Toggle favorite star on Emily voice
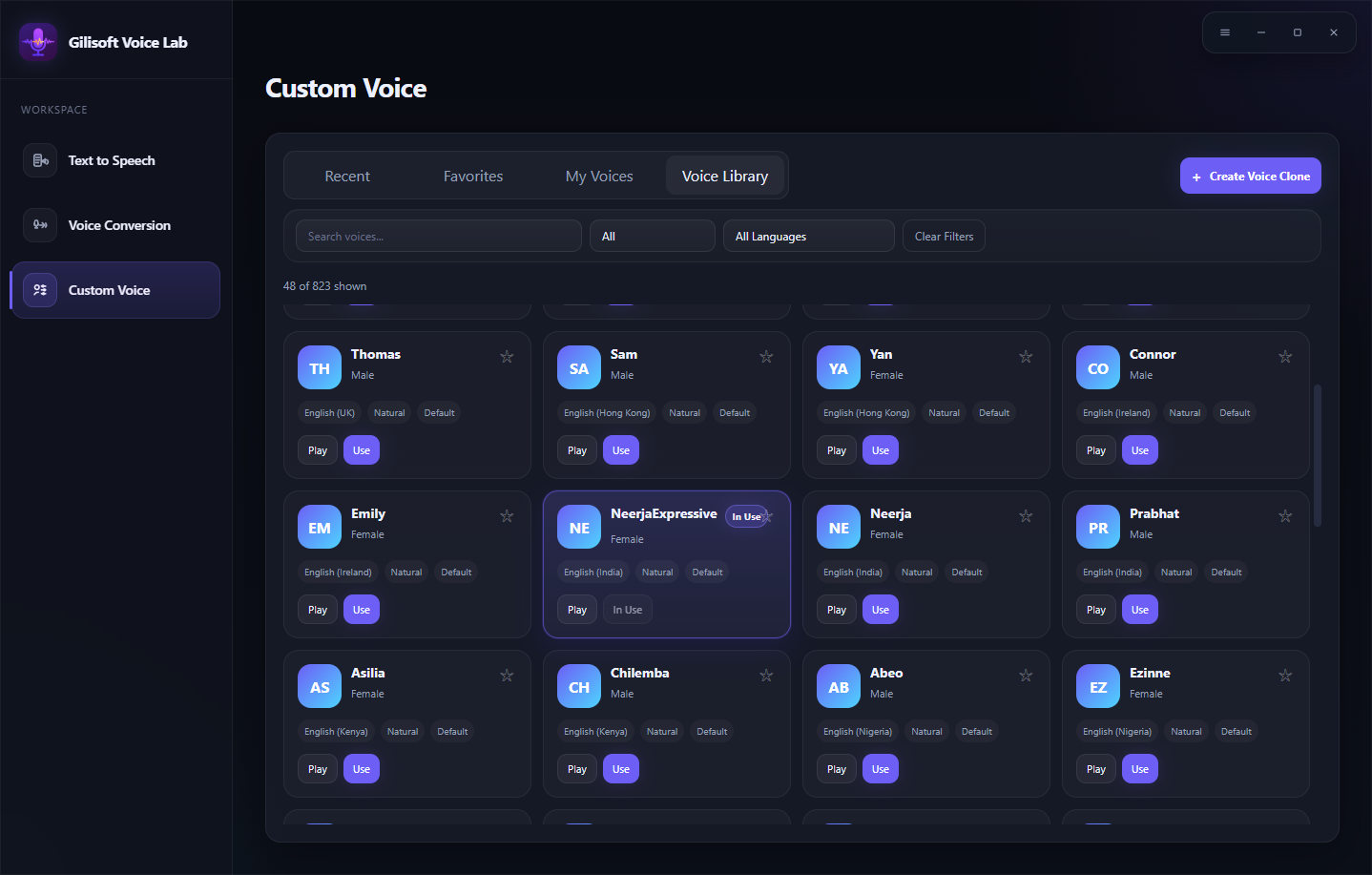 click(507, 516)
